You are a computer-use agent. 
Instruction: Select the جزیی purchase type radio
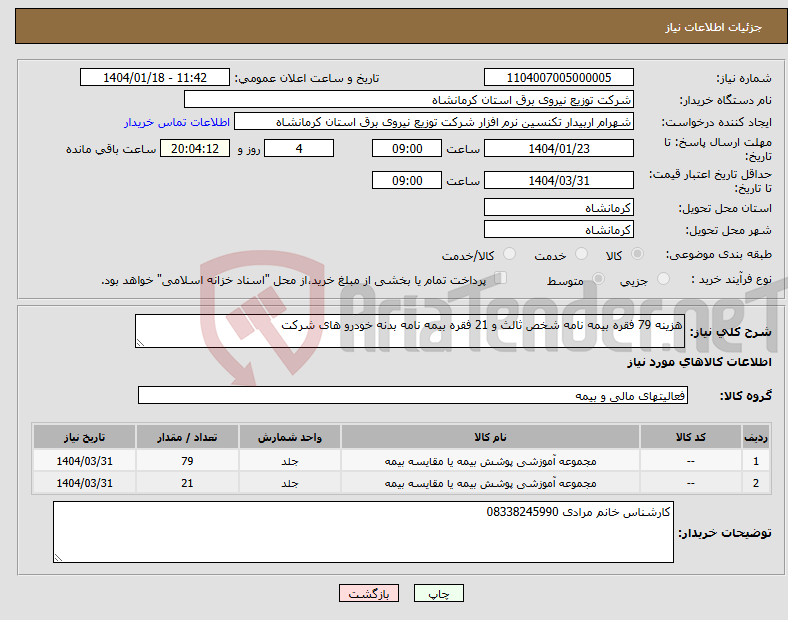click(x=663, y=279)
